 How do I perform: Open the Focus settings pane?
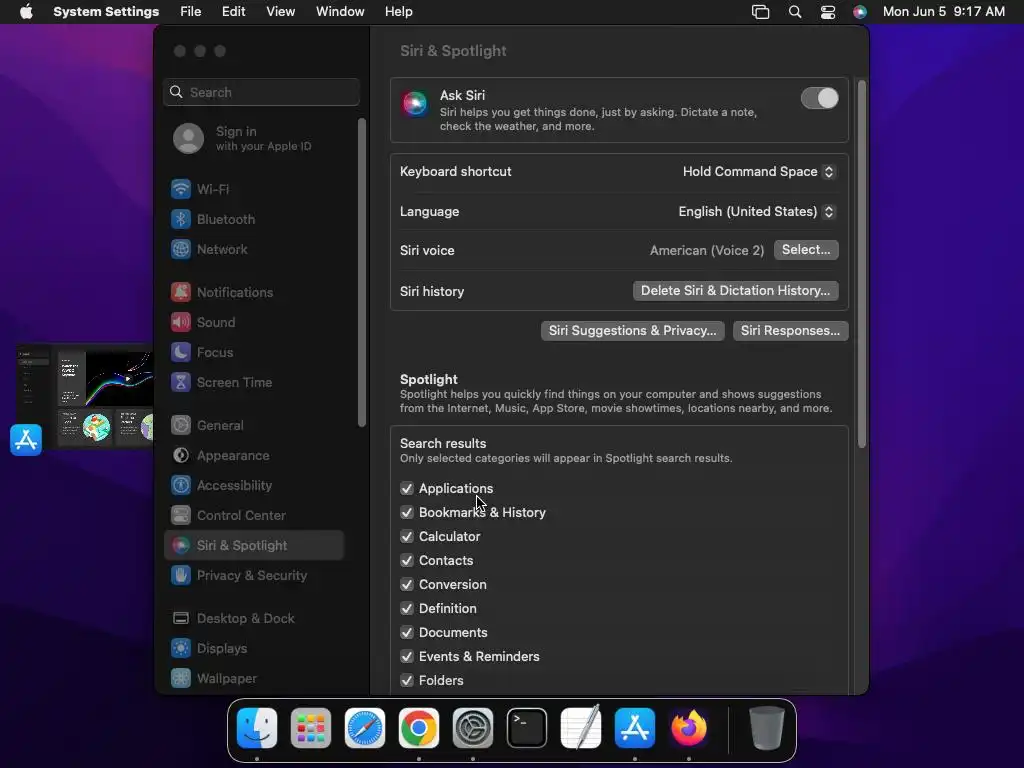(x=253, y=353)
